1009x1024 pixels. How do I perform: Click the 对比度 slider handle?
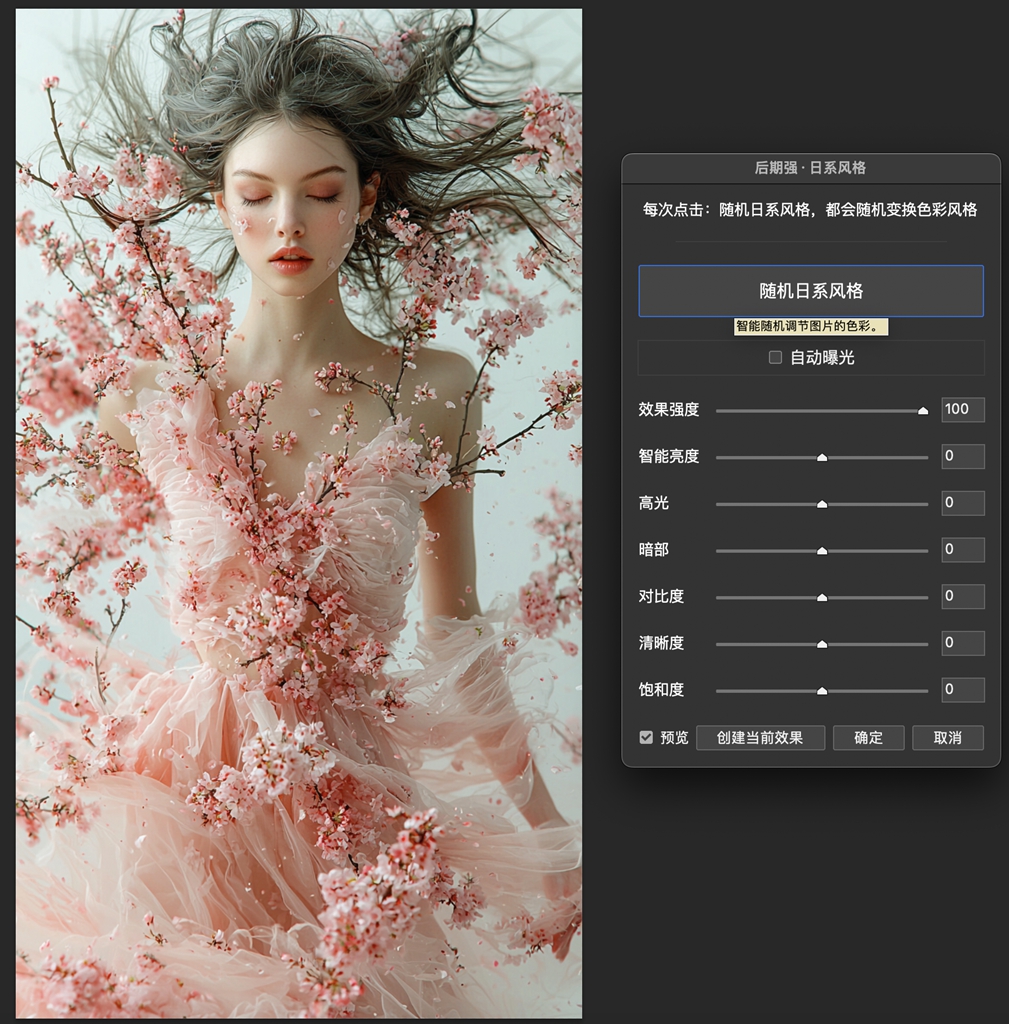[822, 597]
